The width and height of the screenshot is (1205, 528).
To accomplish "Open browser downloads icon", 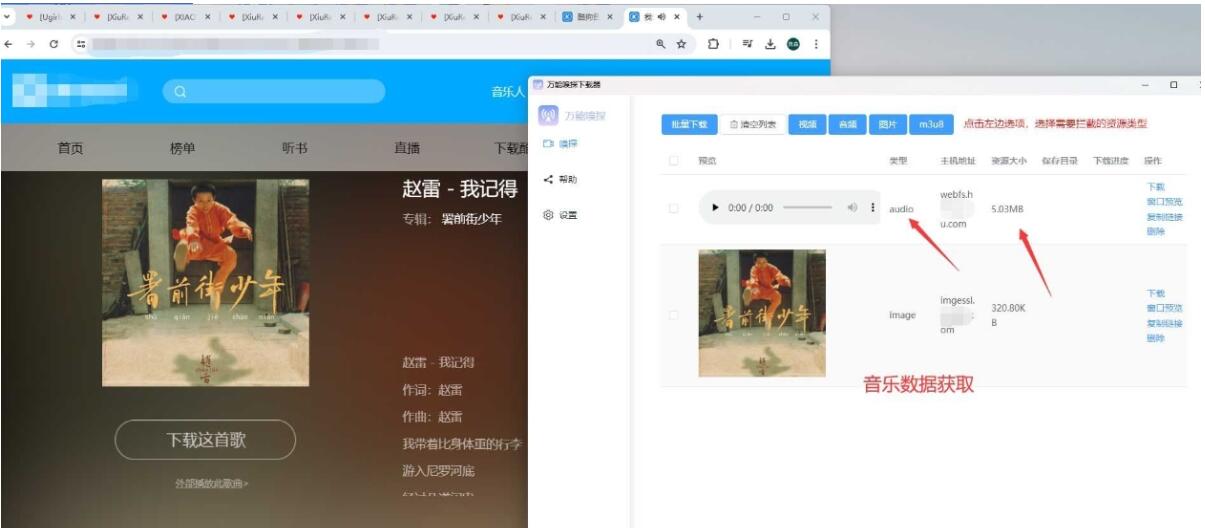I will [x=771, y=44].
